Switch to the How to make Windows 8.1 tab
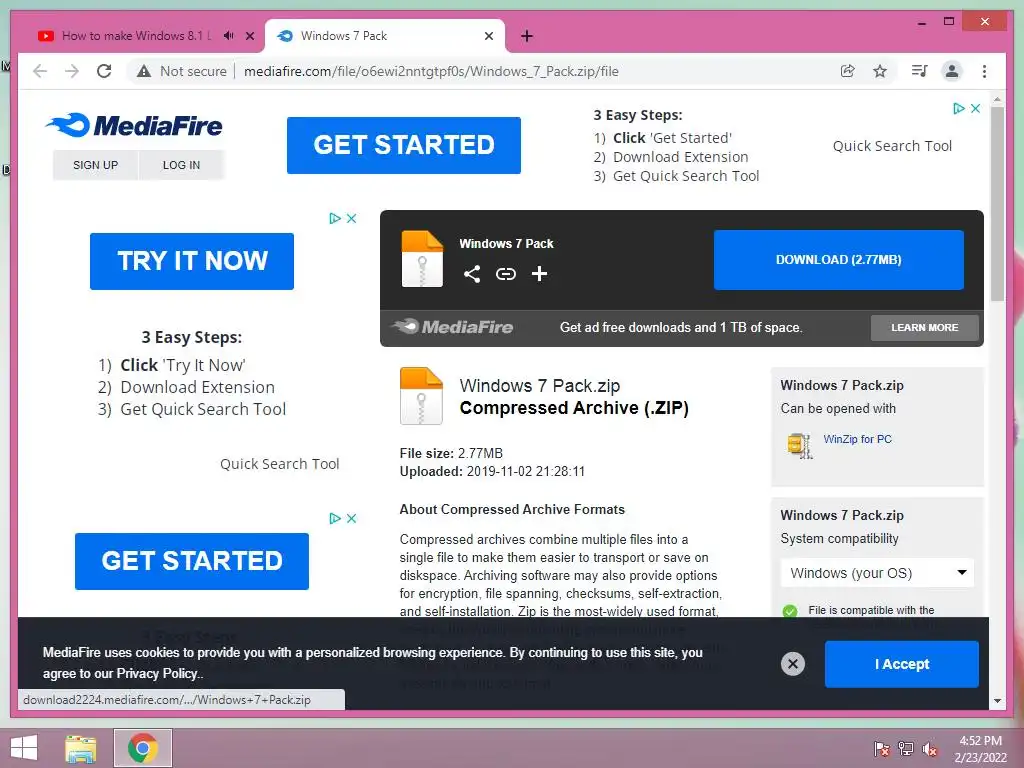Viewport: 1024px width, 768px height. pos(137,36)
